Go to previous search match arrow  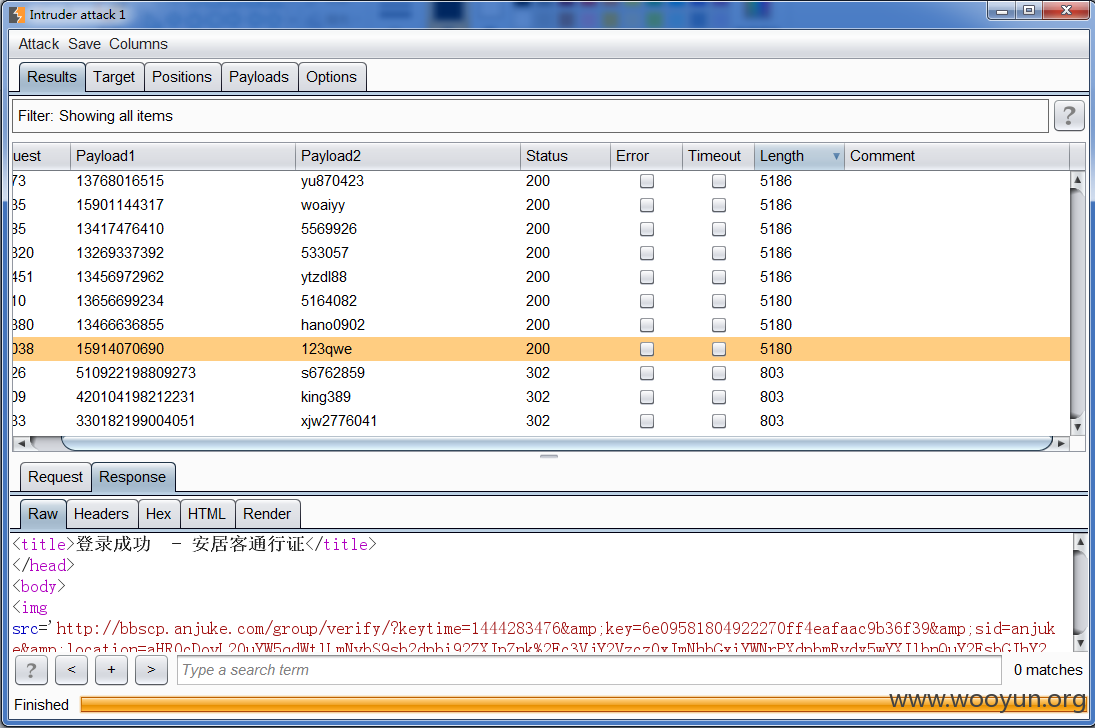tap(71, 670)
